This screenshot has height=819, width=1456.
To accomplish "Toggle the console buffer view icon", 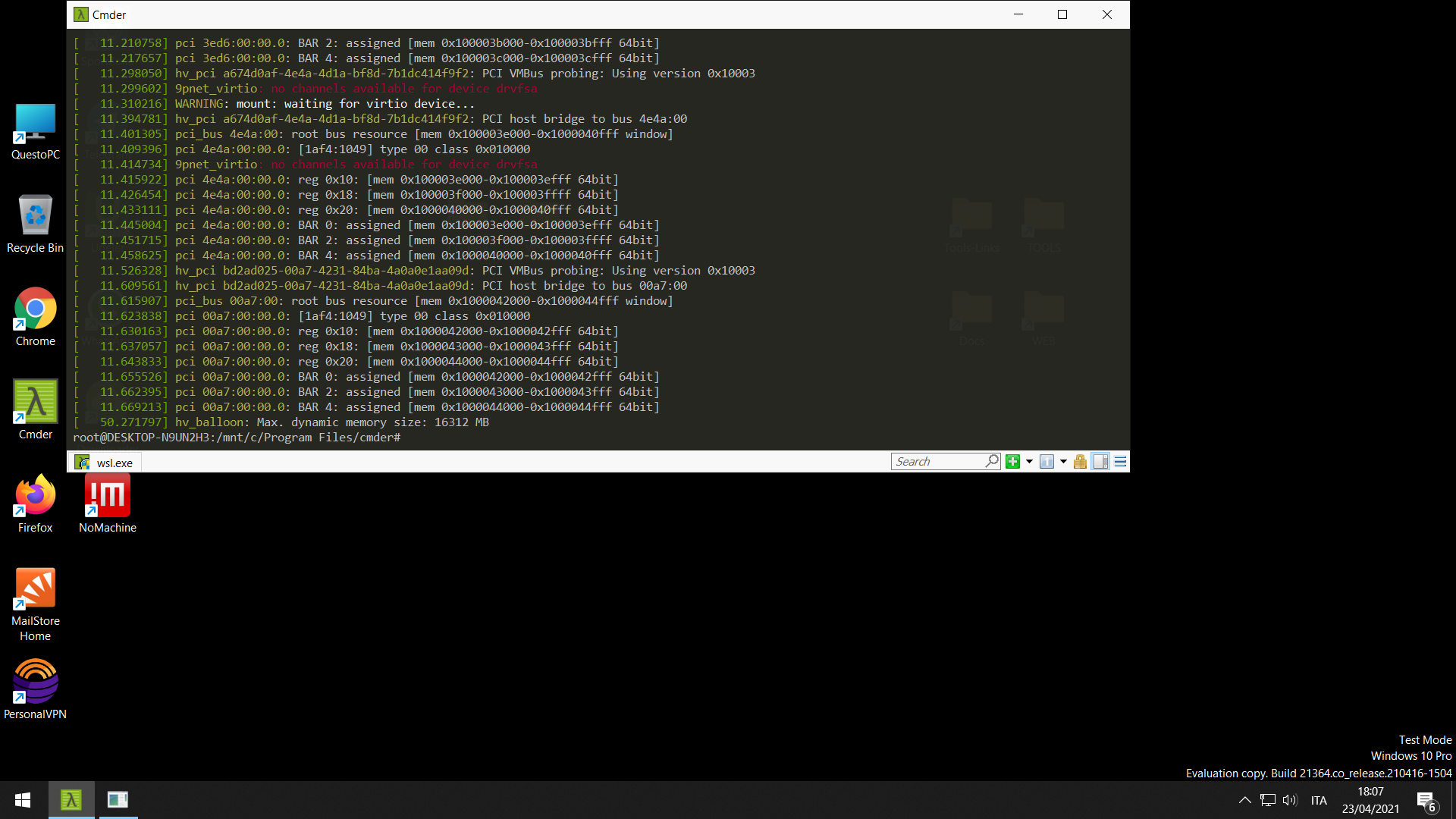I will pos(1100,461).
